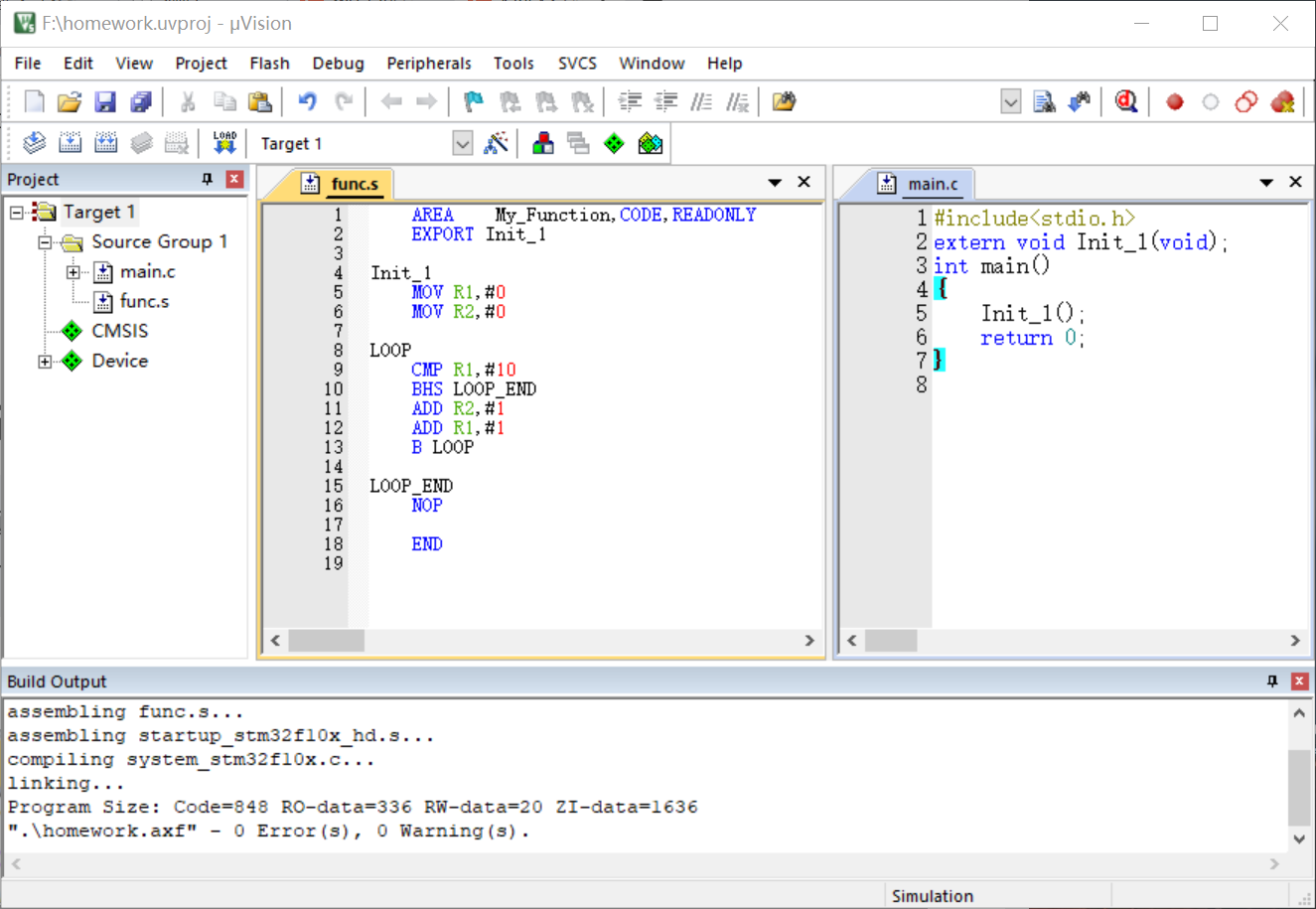
Task: Click Build Output vertical scrollbar thumb
Action: 1299,788
